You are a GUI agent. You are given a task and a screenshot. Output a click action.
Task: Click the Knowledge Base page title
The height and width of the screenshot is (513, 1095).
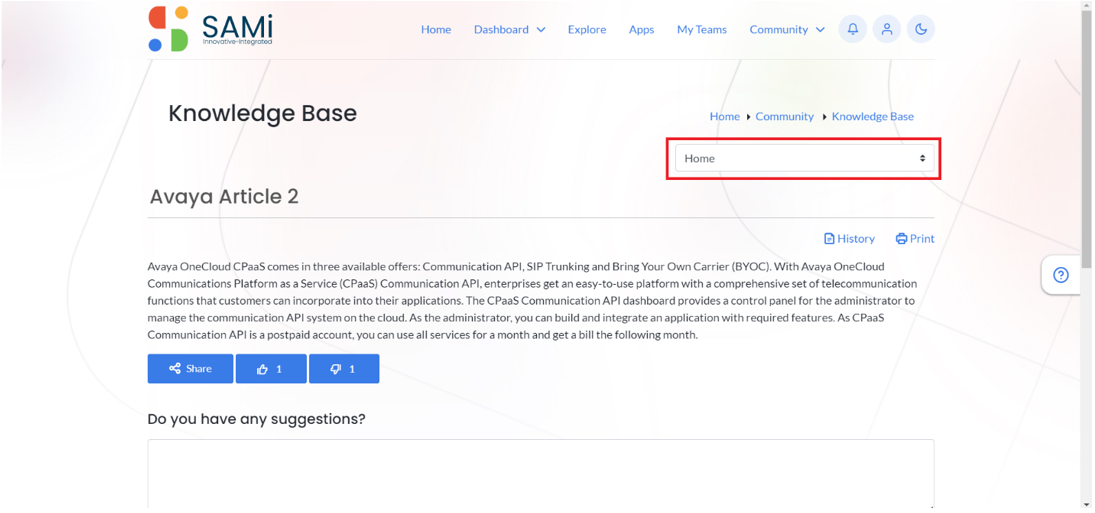[263, 113]
